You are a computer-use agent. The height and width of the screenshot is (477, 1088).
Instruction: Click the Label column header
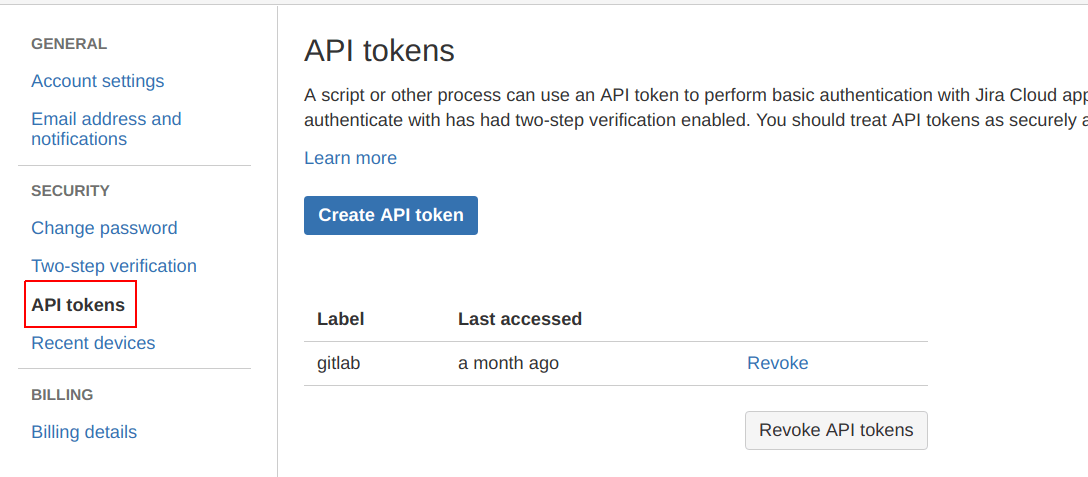[340, 319]
